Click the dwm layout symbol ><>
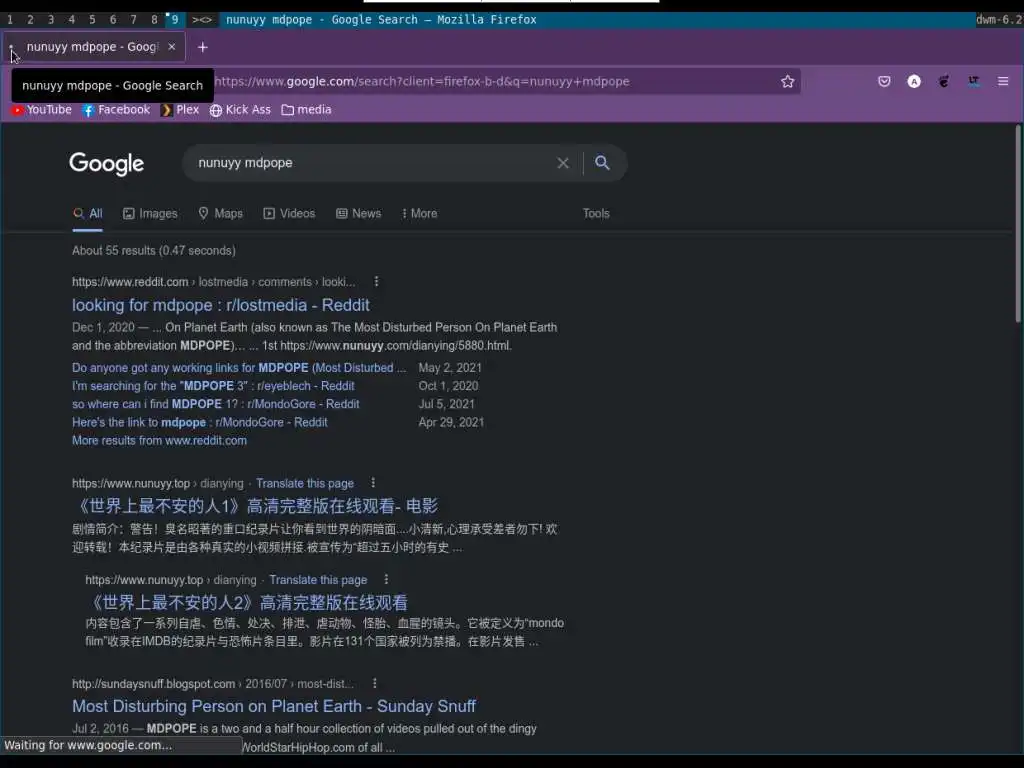This screenshot has height=768, width=1024. click(x=202, y=20)
